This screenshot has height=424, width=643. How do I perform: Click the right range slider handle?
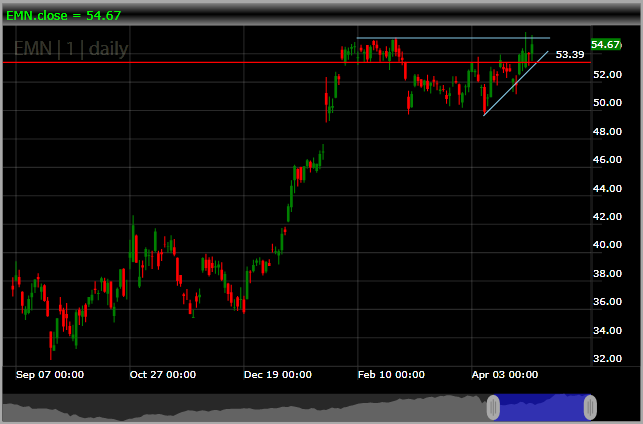pyautogui.click(x=590, y=407)
